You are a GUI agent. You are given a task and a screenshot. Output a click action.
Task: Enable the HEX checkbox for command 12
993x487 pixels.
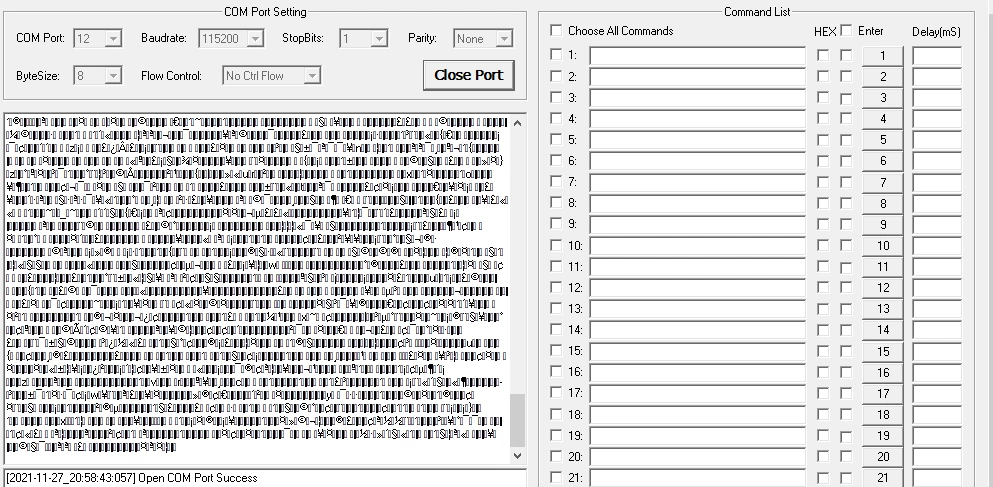[823, 288]
